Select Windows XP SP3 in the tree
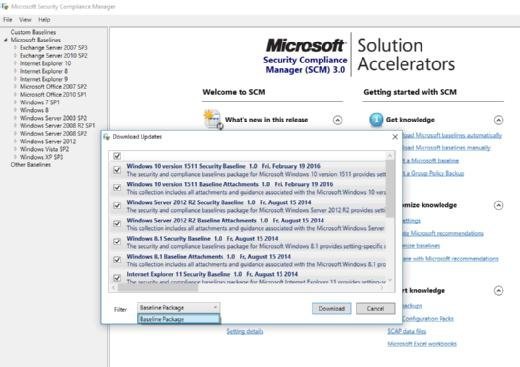Image resolution: width=520 pixels, height=367 pixels. [x=41, y=157]
